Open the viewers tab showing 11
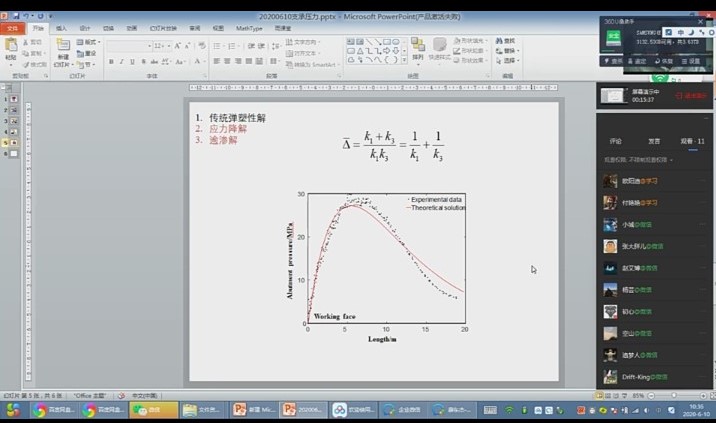The height and width of the screenshot is (423, 716). [692, 141]
